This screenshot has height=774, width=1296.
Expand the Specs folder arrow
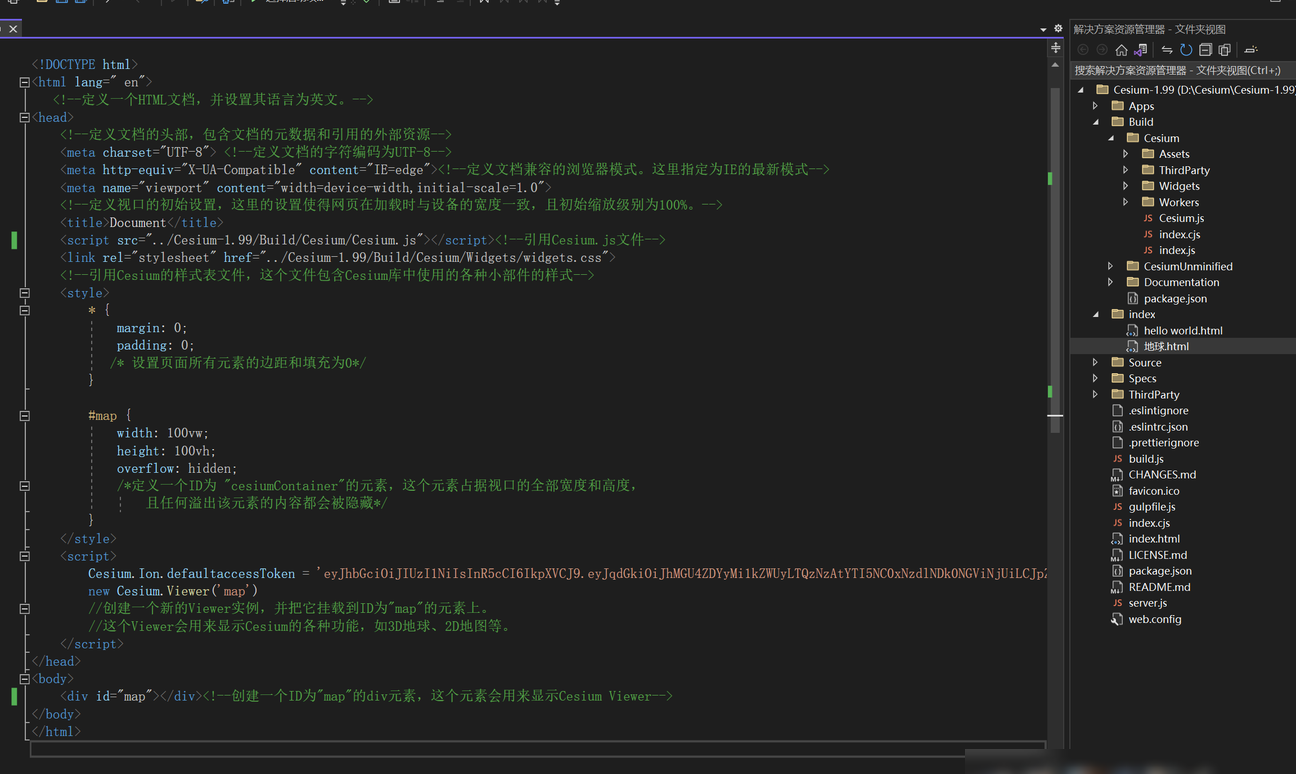point(1096,378)
